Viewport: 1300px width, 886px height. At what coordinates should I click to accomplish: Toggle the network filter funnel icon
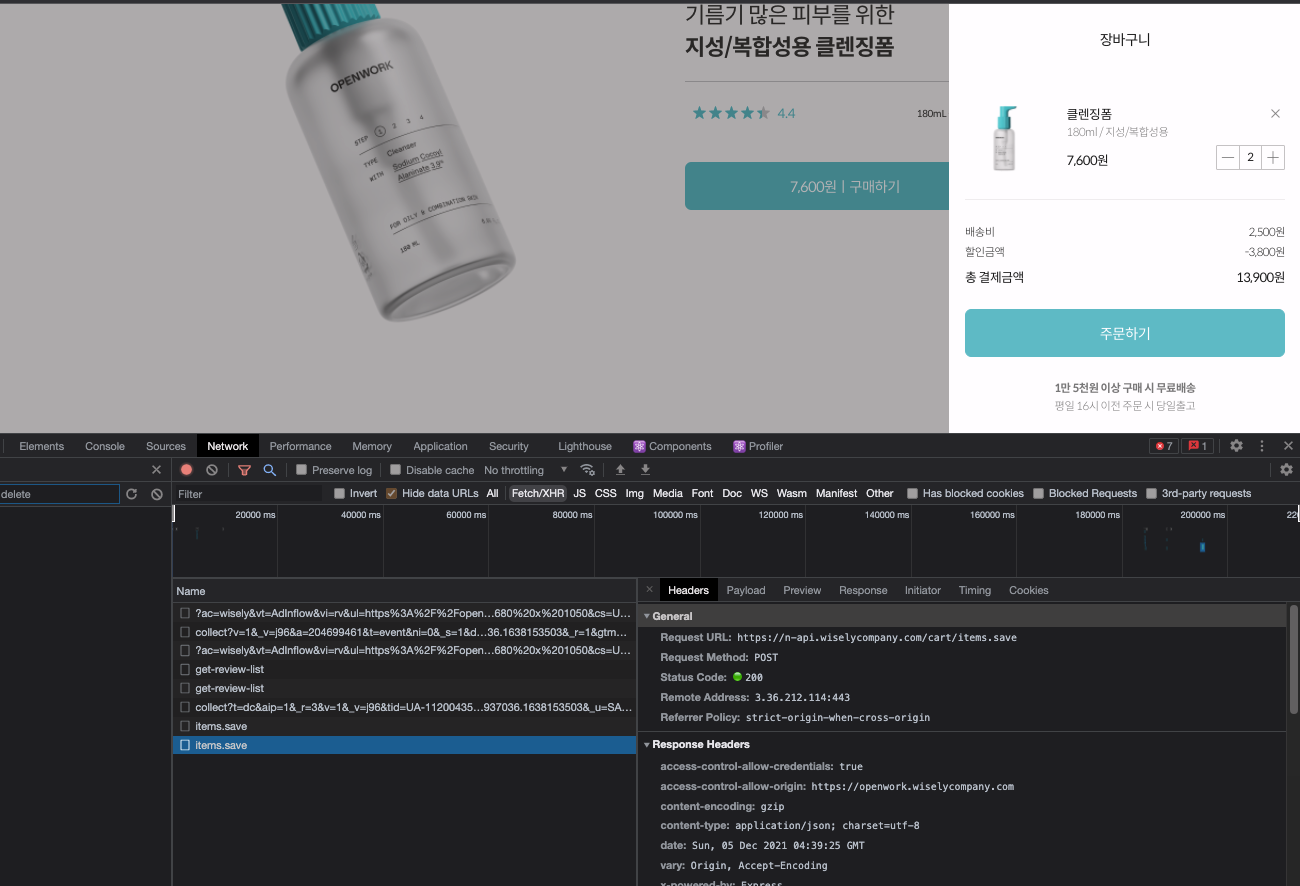coord(244,470)
